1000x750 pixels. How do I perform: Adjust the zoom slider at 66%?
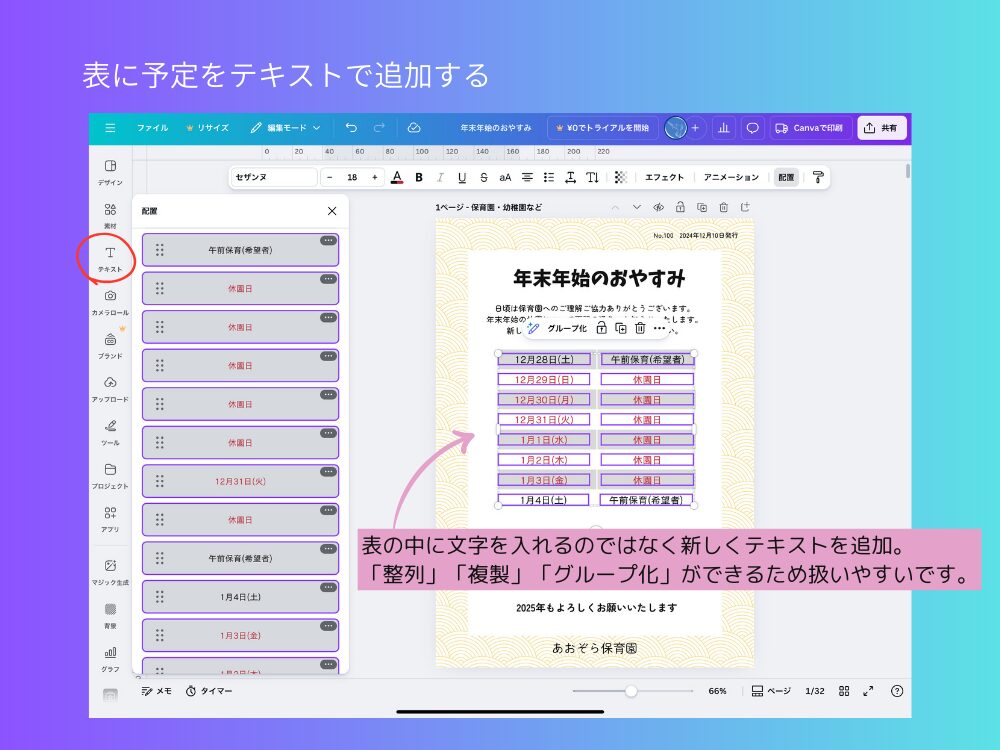[631, 690]
